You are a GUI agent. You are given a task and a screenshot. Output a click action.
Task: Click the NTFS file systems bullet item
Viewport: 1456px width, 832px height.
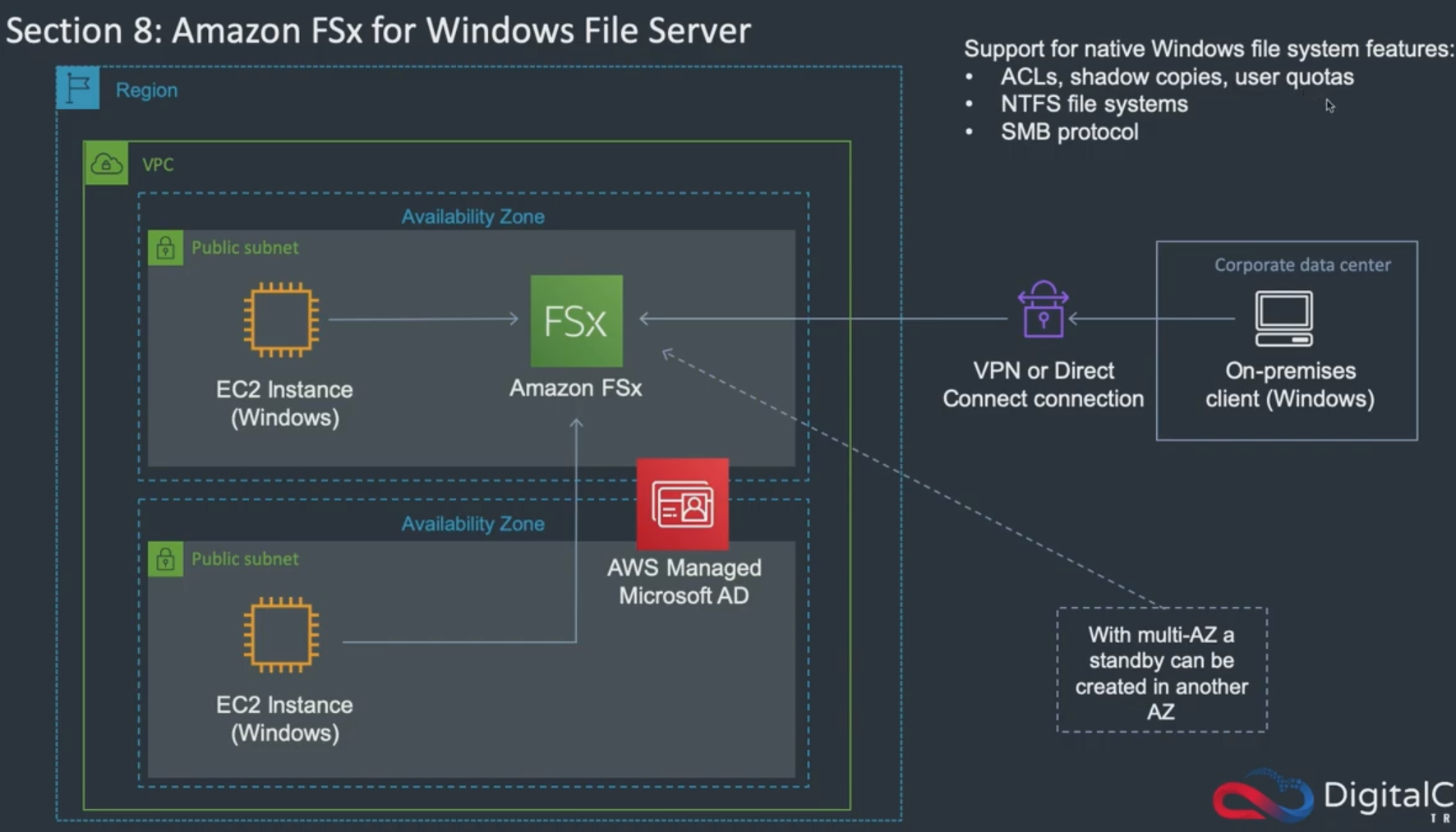1094,103
